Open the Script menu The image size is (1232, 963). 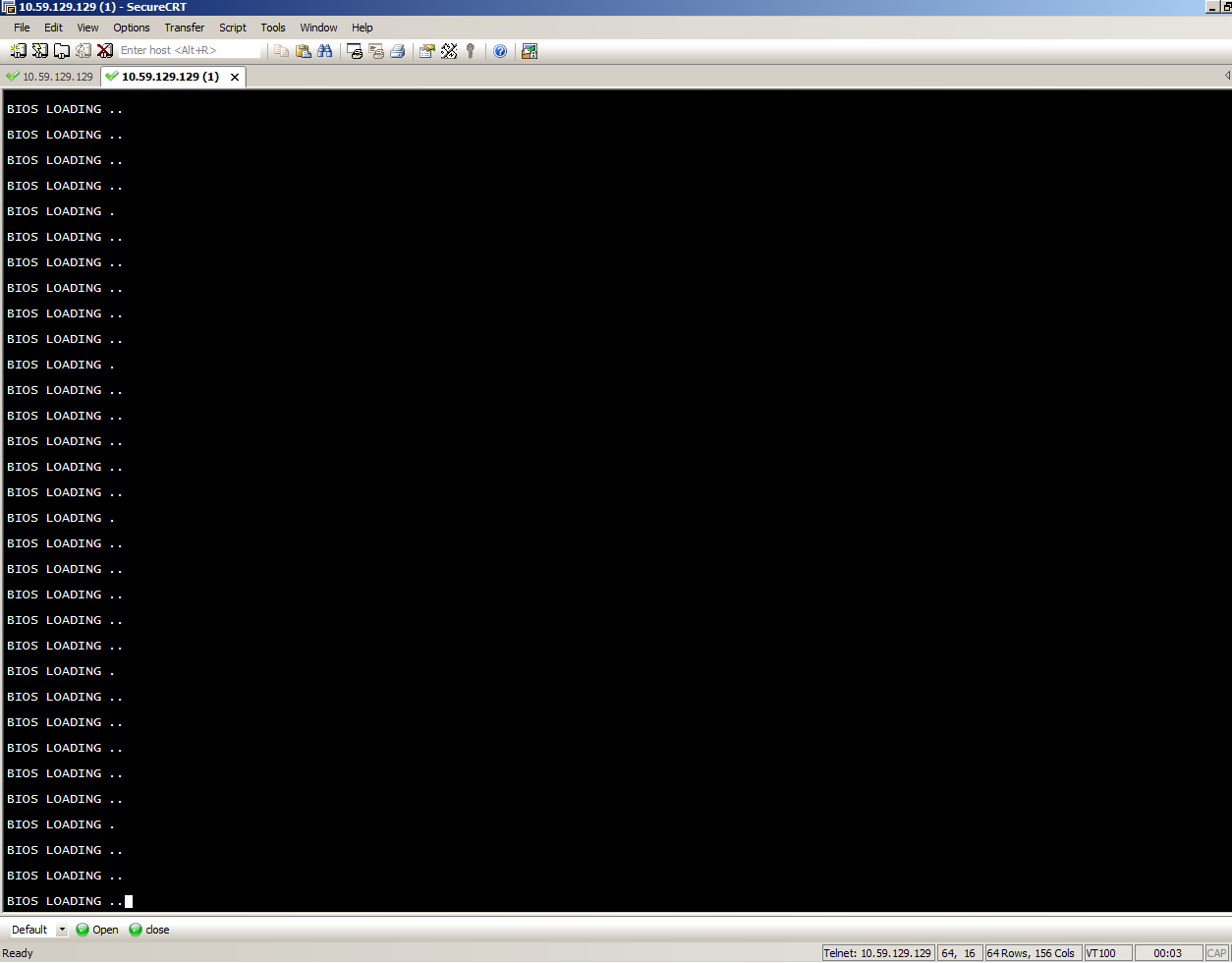pos(233,28)
